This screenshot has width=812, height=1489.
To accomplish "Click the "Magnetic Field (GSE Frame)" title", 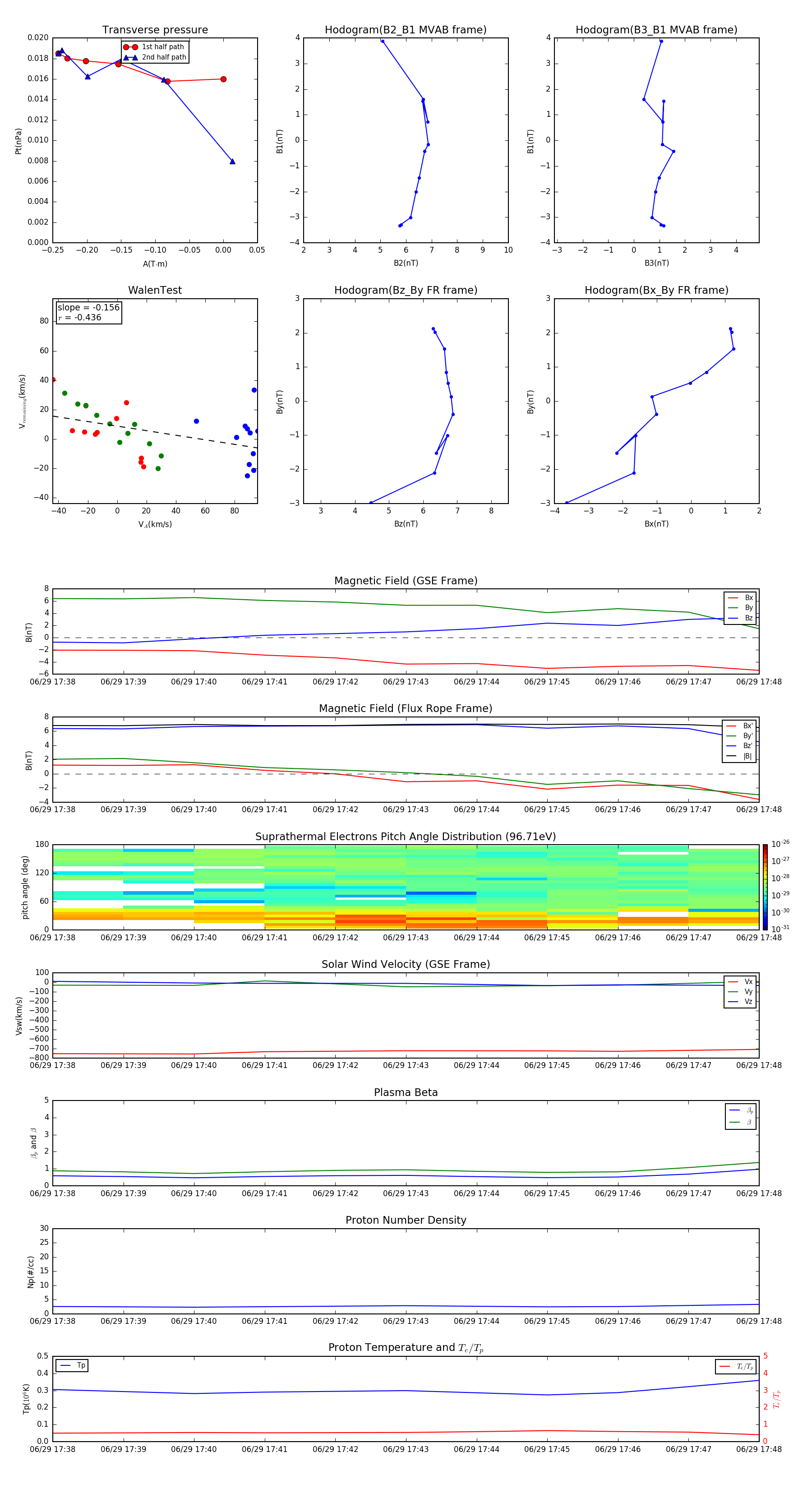I will 406,581.
